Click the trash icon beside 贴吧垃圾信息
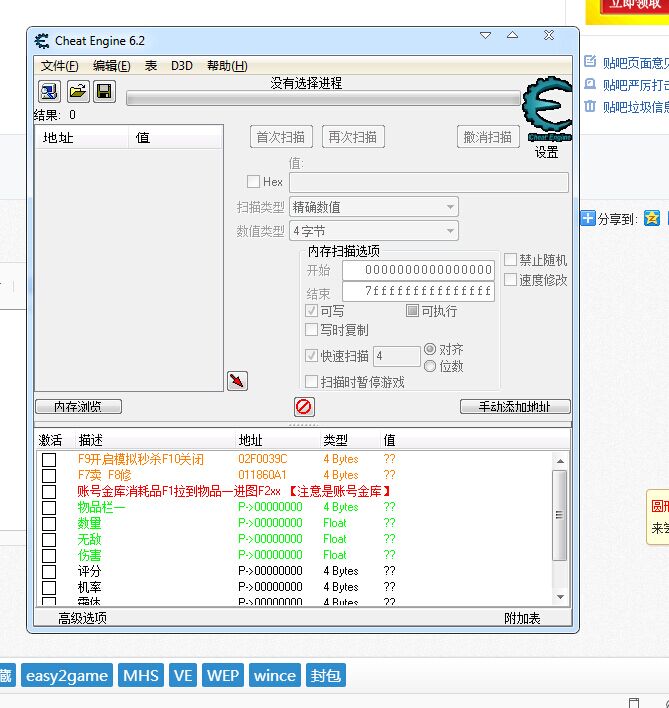The image size is (669, 708). tap(590, 106)
